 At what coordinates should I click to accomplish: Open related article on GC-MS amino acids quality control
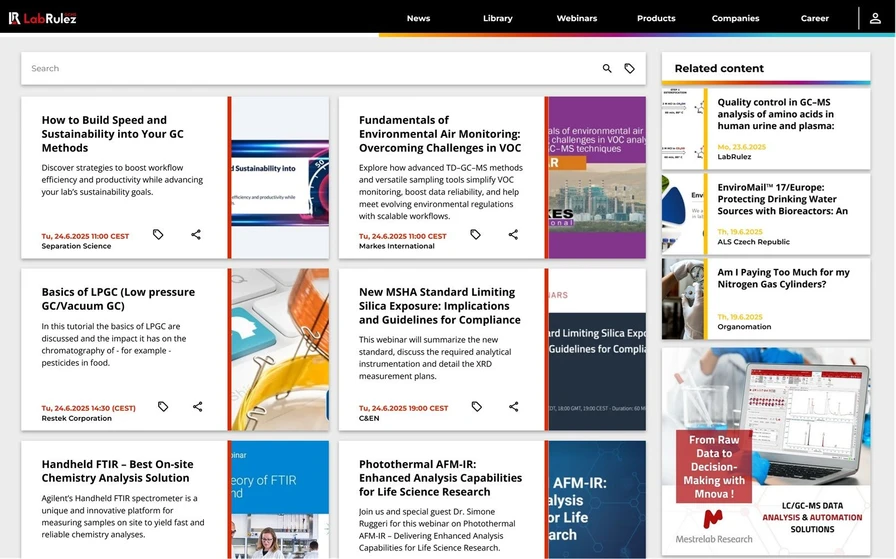775,114
